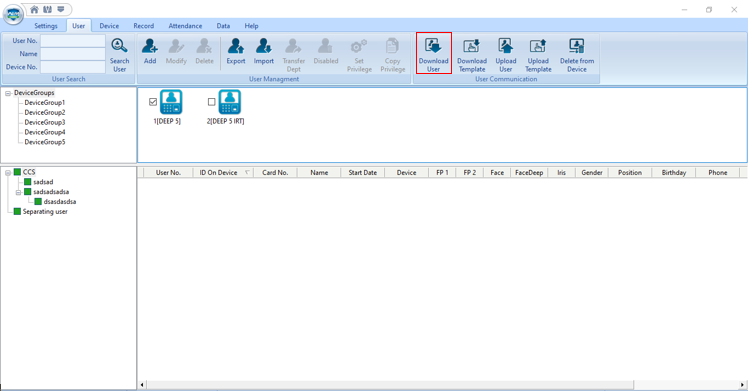Uncheck the 1[DEEP 5] device checkbox
749x391 pixels.
pos(153,102)
